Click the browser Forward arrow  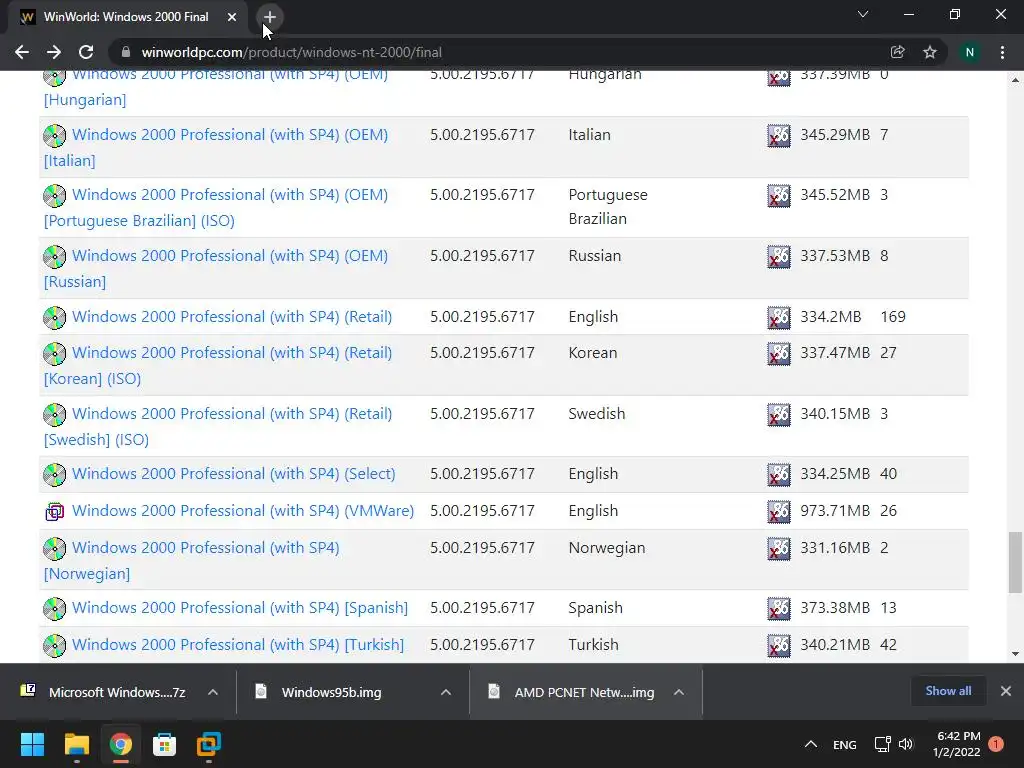(54, 52)
